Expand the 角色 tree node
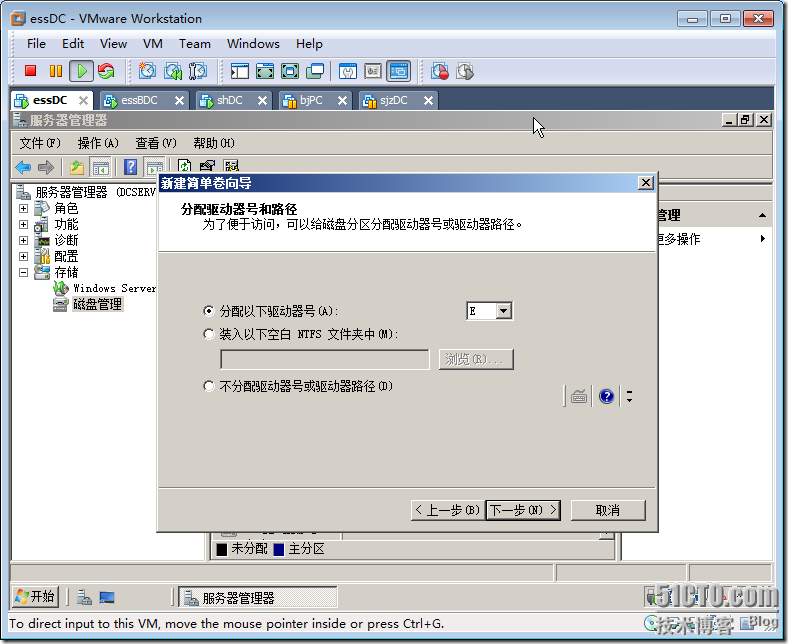 tap(23, 208)
